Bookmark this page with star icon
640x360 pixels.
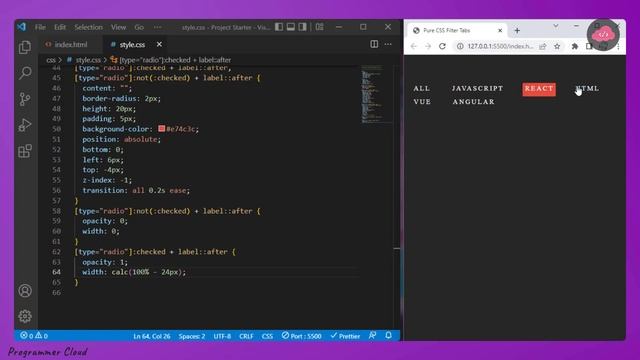click(557, 47)
